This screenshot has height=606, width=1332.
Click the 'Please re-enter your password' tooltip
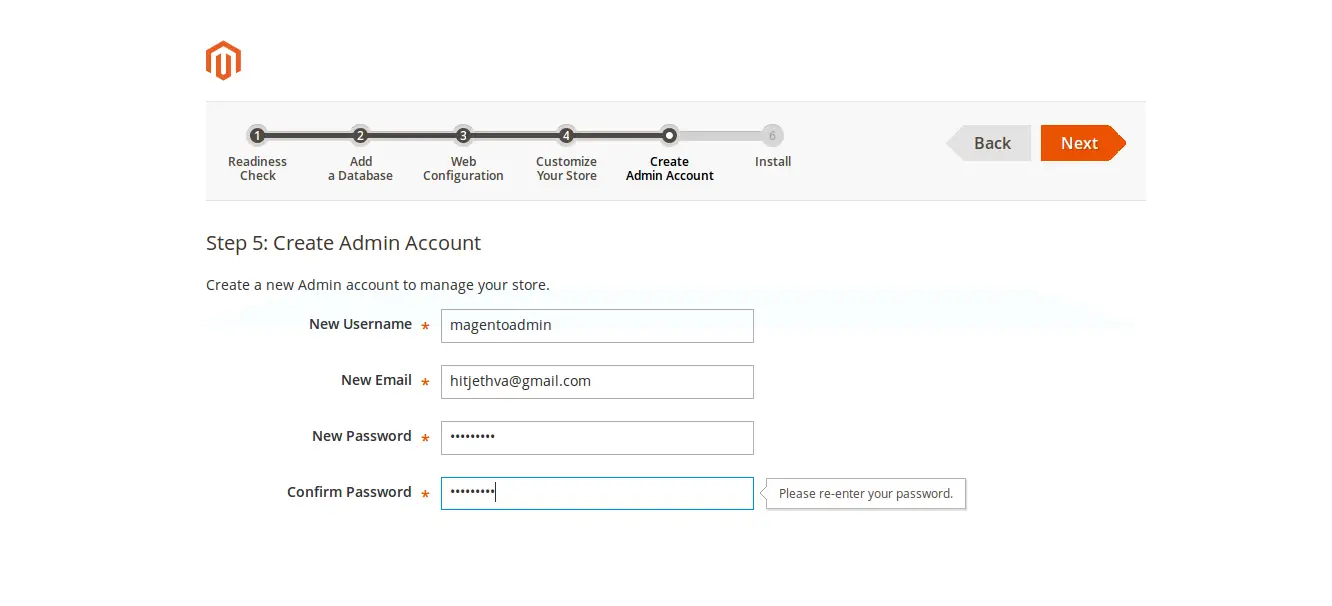[866, 494]
